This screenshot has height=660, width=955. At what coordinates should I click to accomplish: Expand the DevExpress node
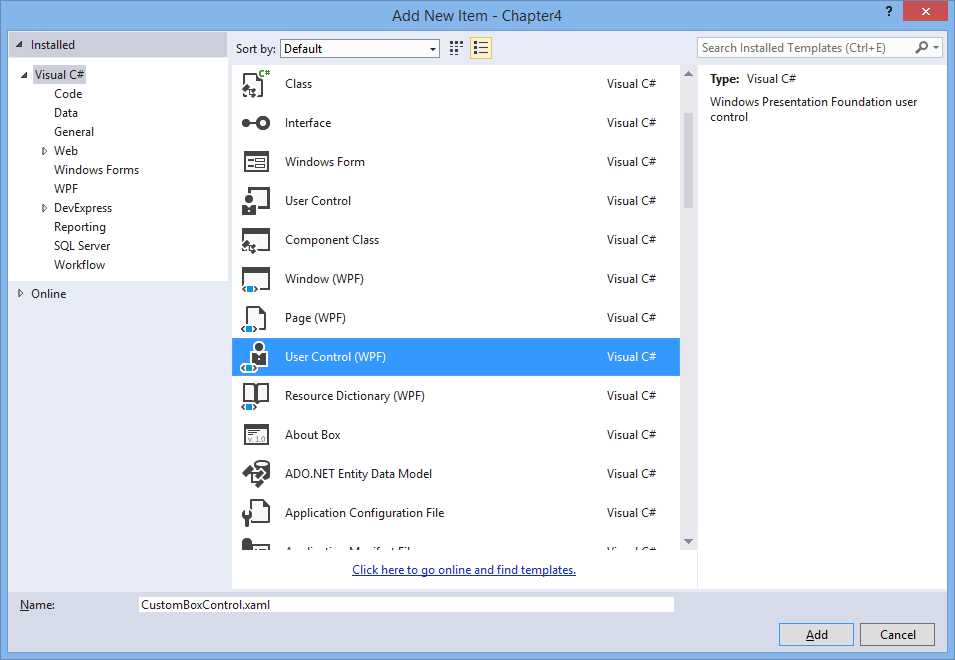[43, 207]
